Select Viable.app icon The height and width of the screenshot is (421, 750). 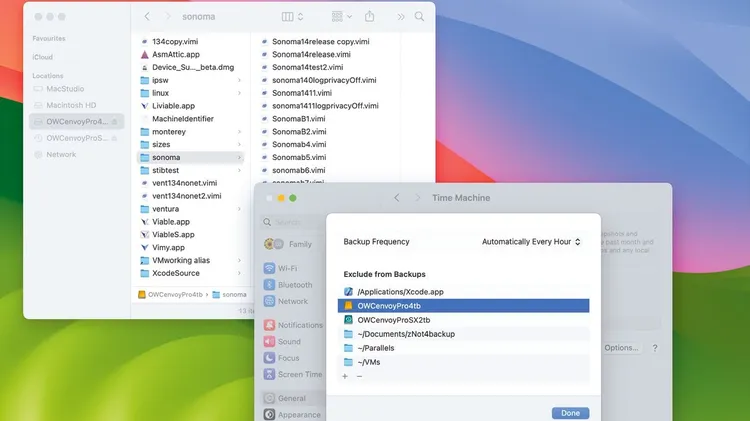coord(144,222)
